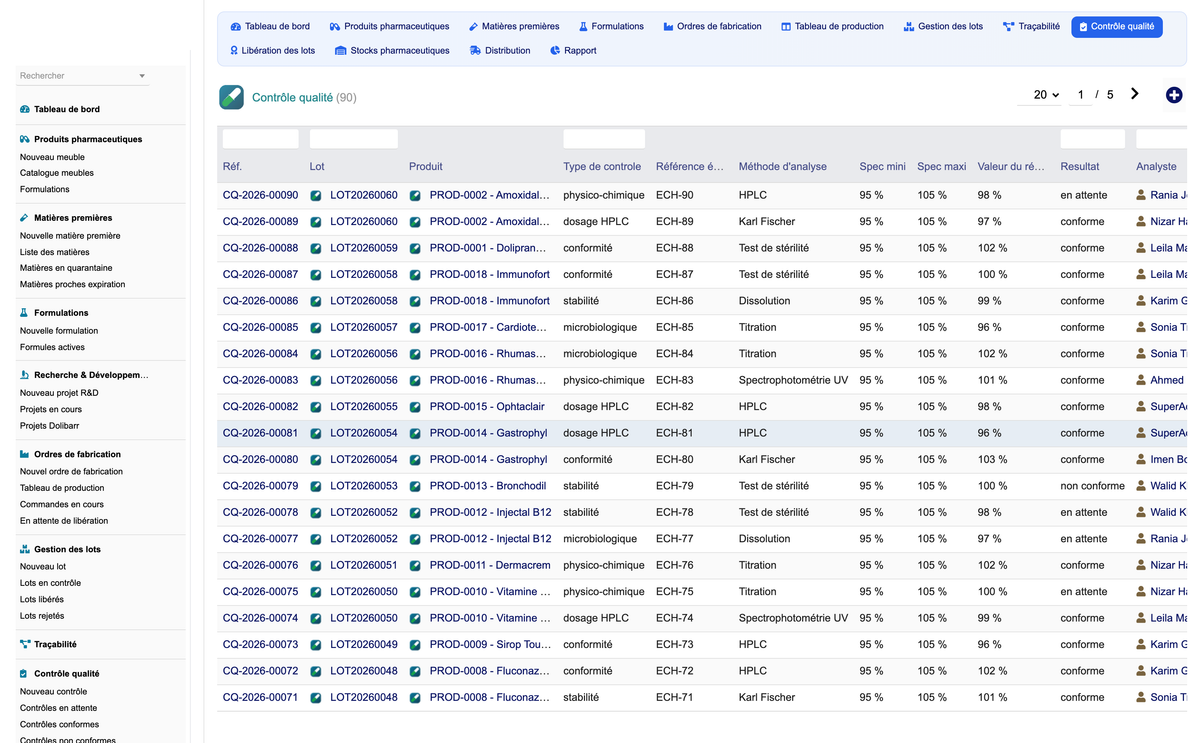Click sidebar link Lots en contrôle
Screen dimensions: 1200x743
tap(50, 583)
